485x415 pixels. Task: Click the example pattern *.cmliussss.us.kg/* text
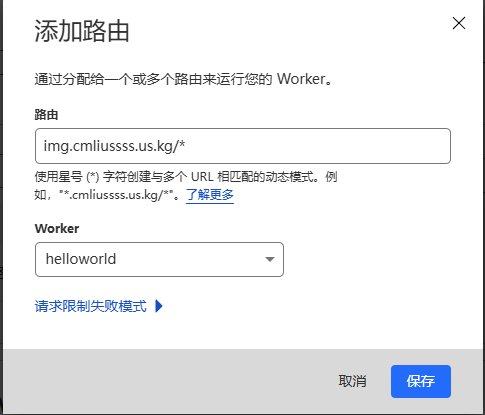click(118, 195)
